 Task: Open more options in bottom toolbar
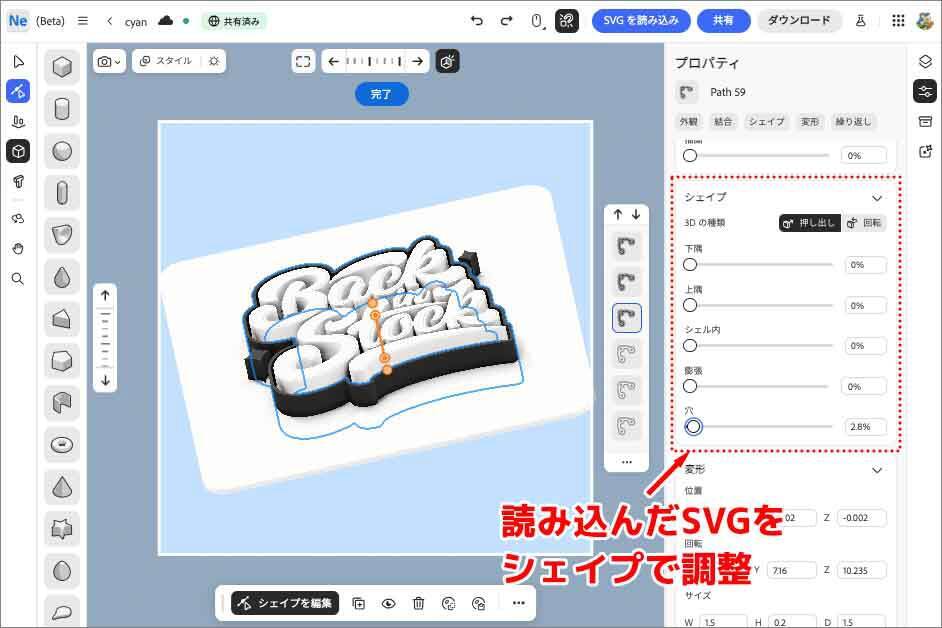point(518,603)
